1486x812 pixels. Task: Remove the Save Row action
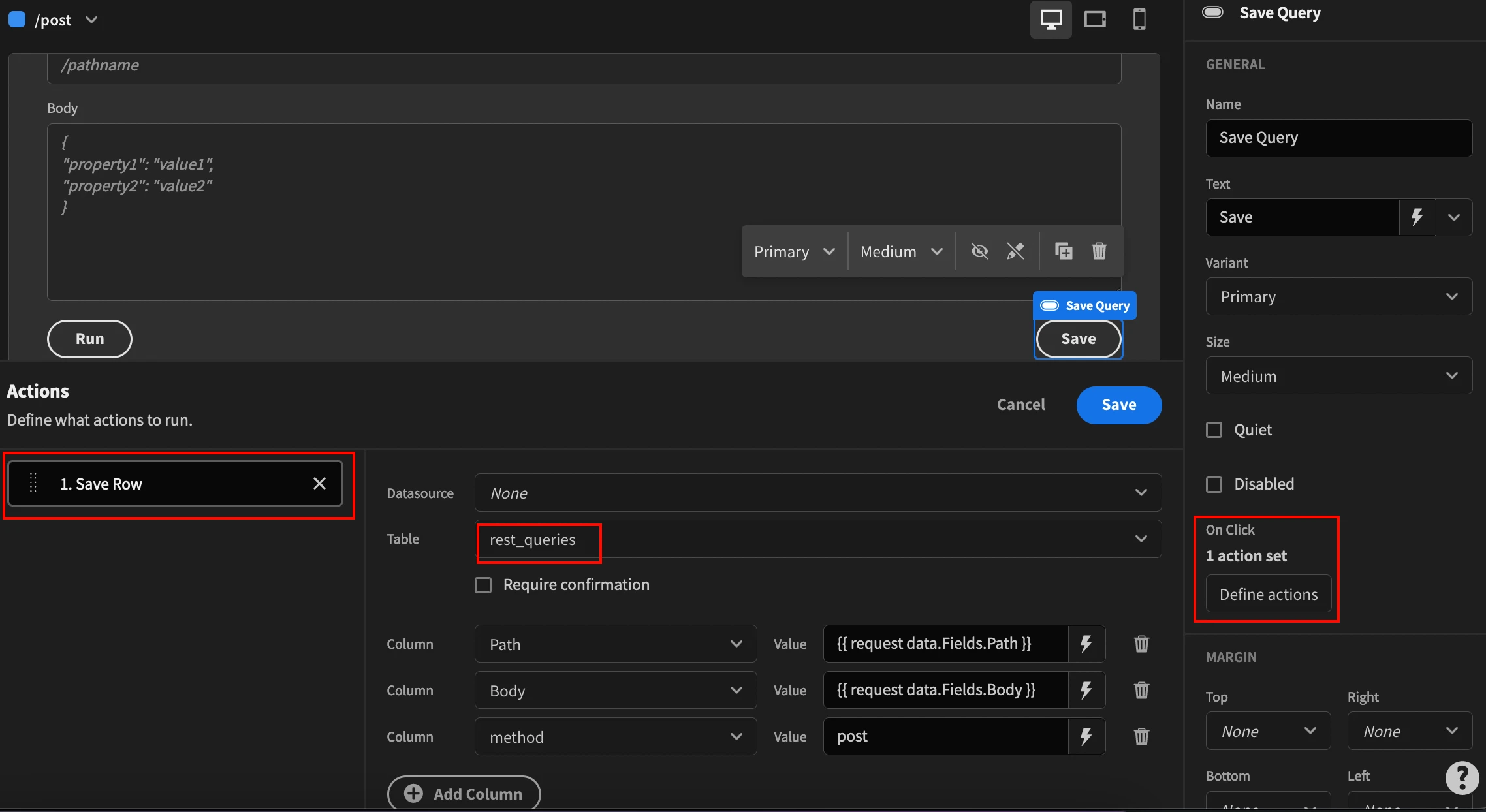319,484
